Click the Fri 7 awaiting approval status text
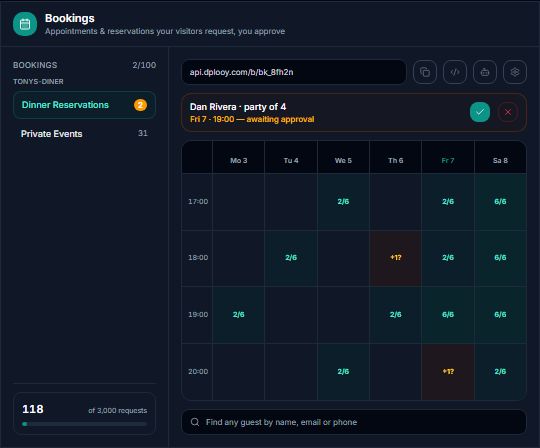 pos(252,119)
